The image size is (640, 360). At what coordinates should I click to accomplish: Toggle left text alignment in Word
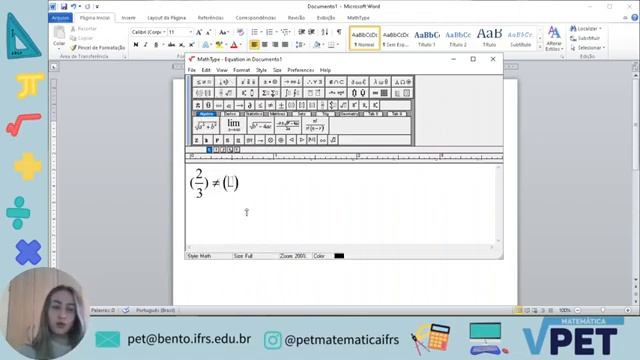pos(254,44)
